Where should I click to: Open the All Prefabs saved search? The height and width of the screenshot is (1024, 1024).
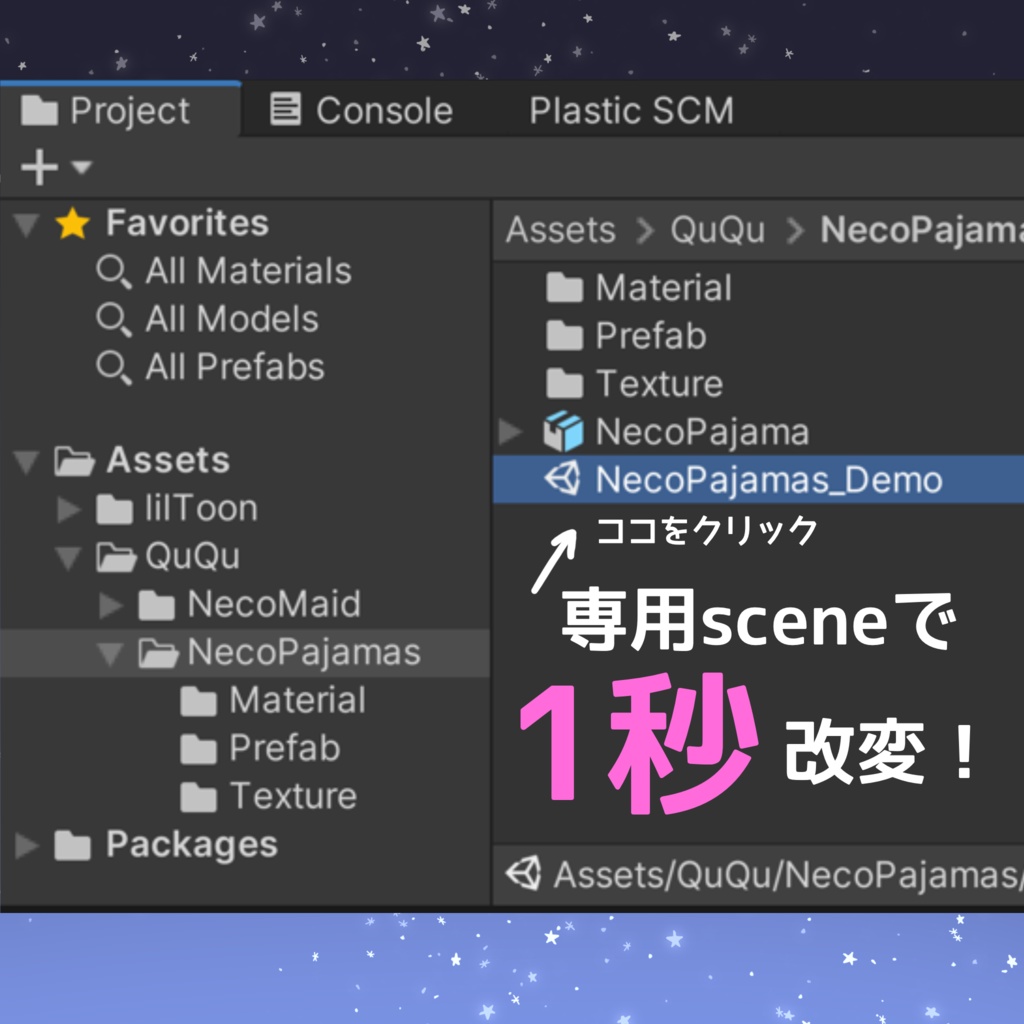point(210,366)
